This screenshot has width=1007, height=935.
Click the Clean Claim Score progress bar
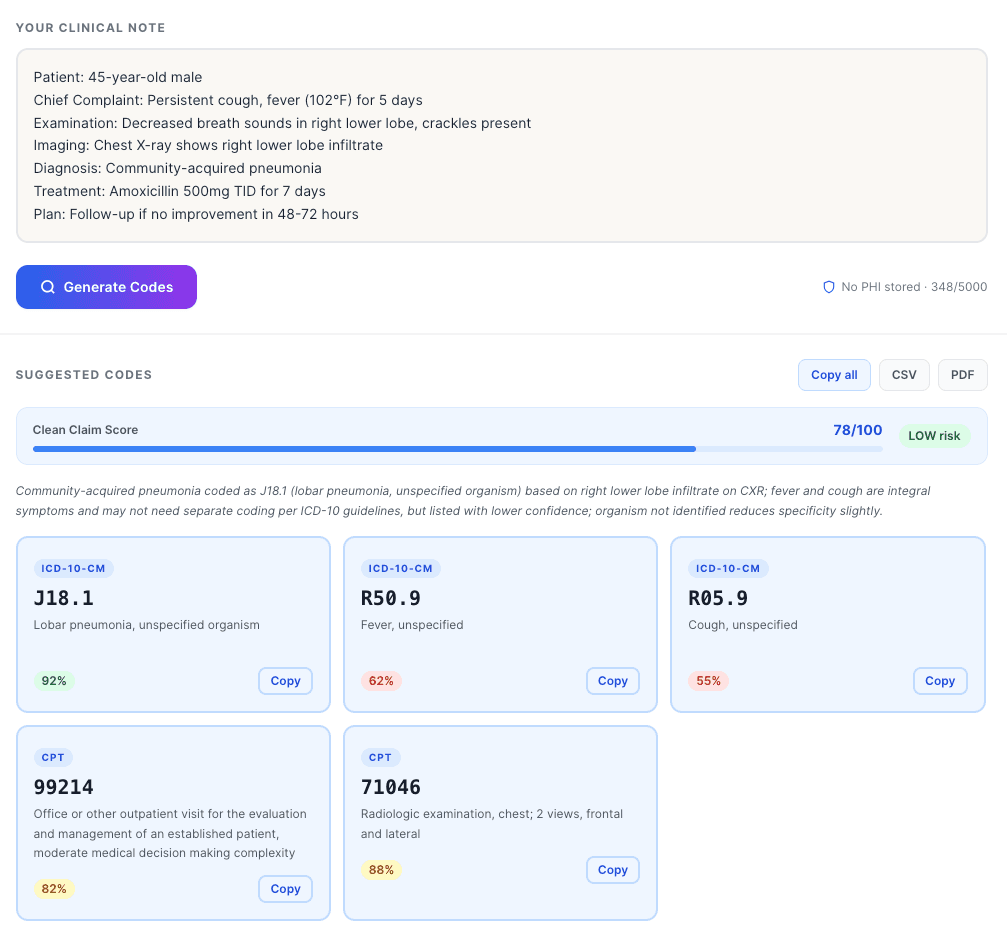457,449
